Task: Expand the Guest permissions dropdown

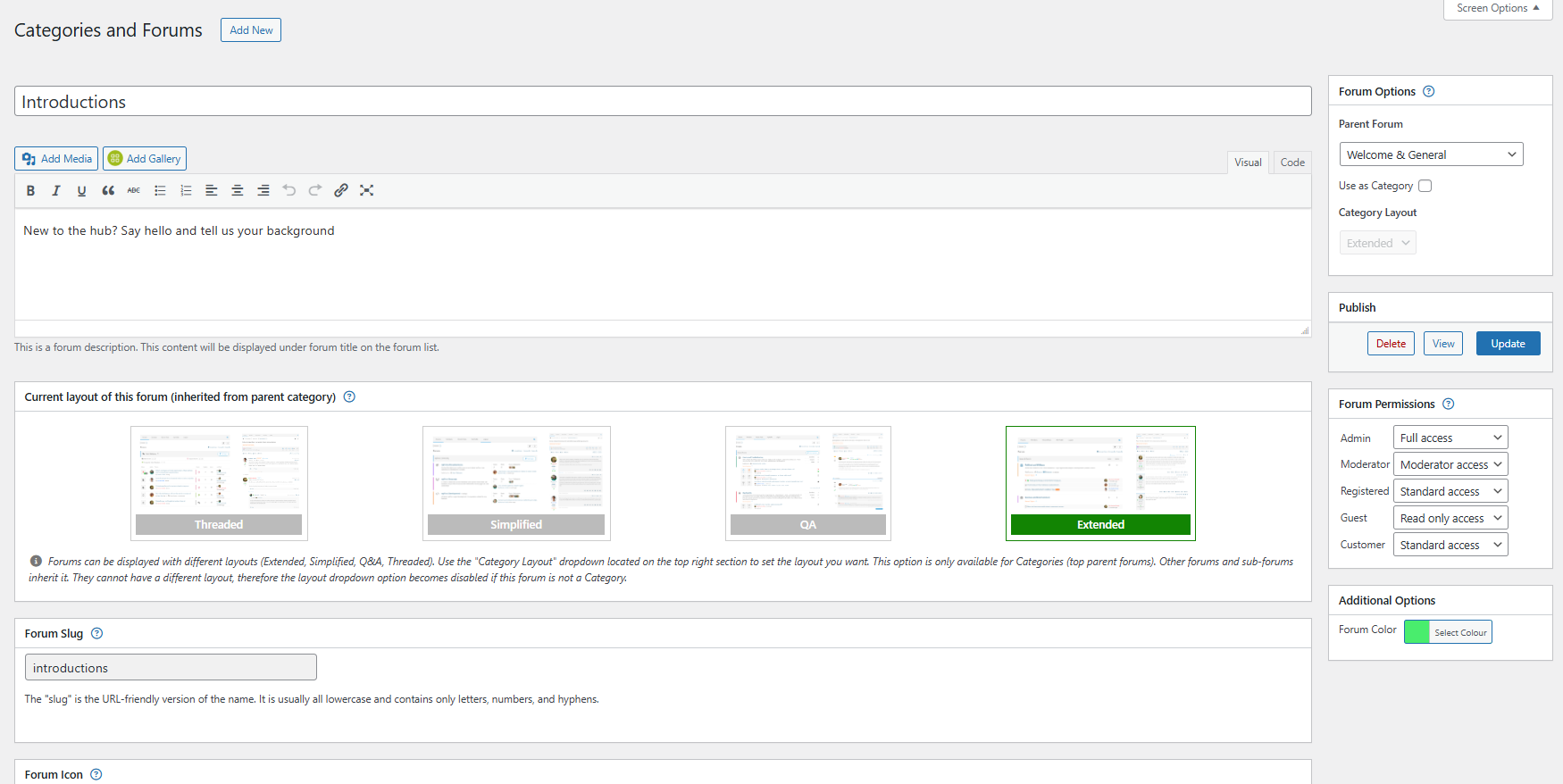Action: click(x=1450, y=518)
